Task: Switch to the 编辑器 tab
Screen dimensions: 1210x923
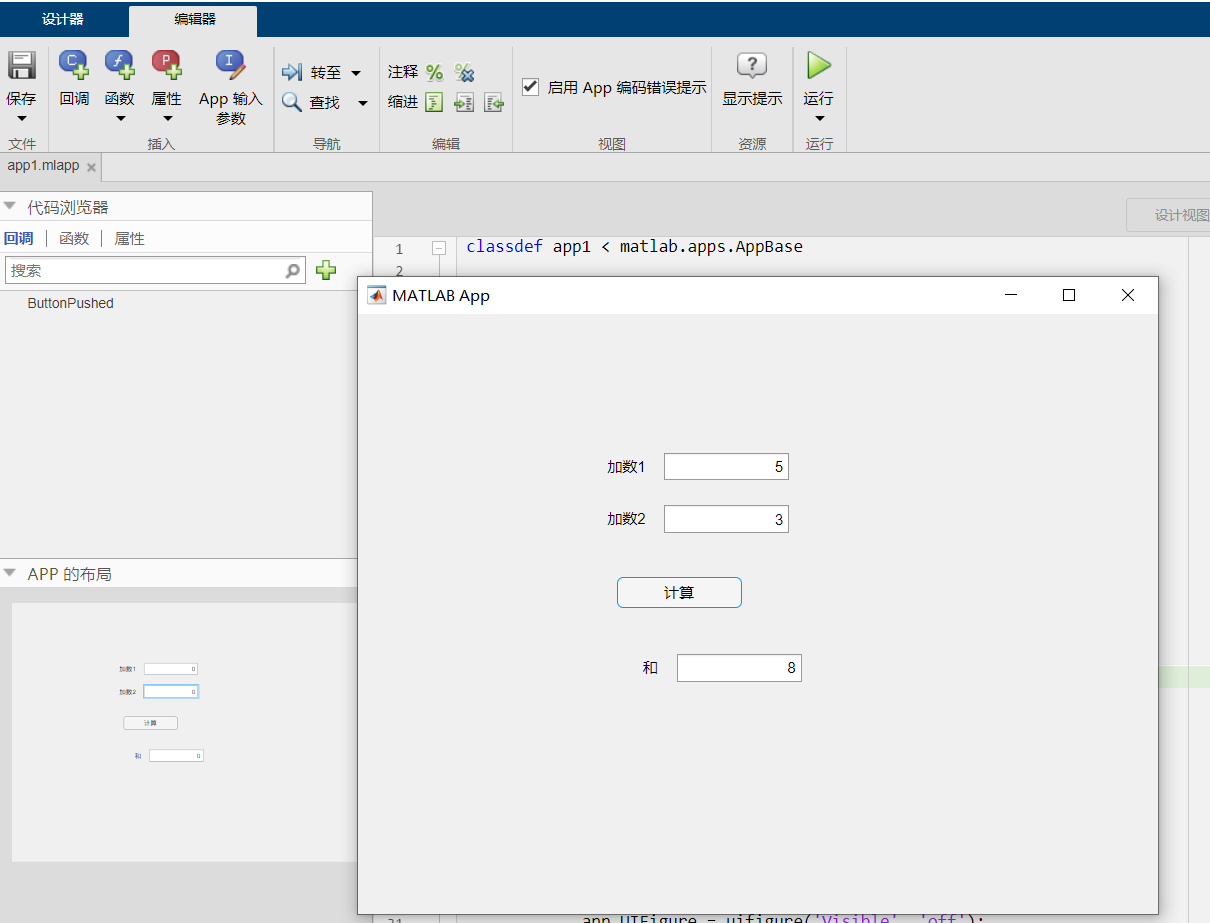Action: point(193,19)
